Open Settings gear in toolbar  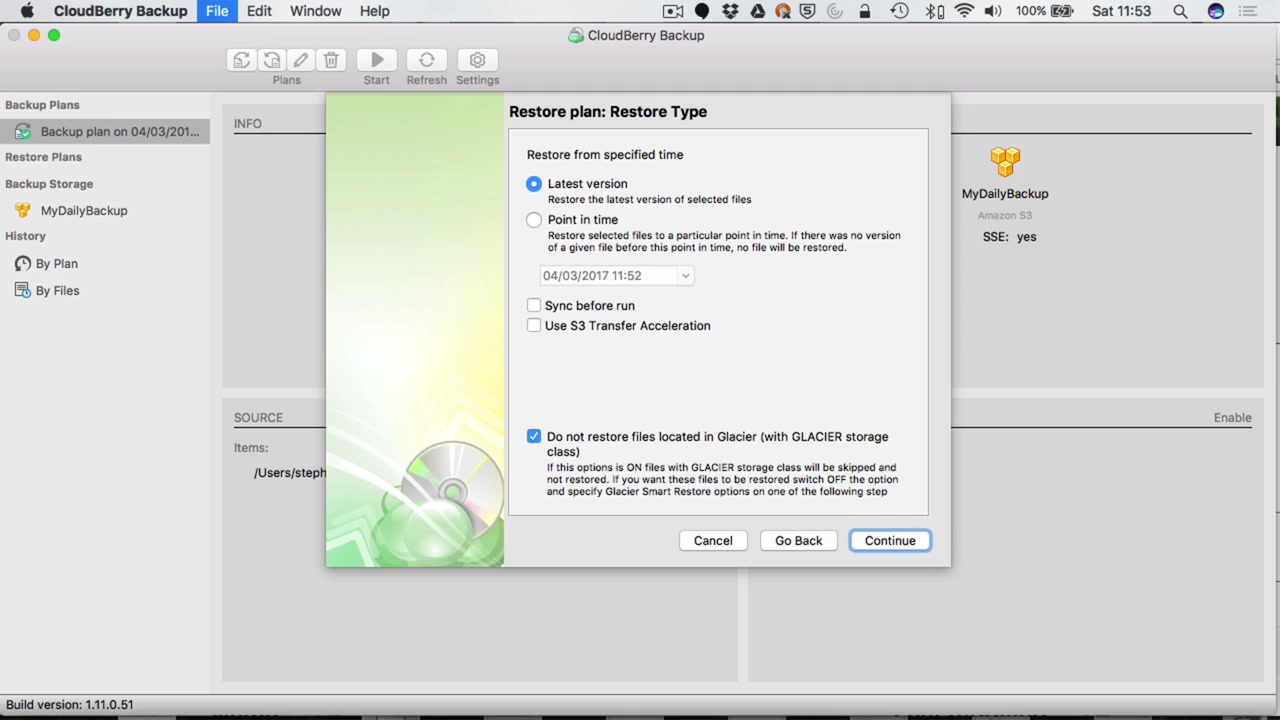click(x=477, y=60)
